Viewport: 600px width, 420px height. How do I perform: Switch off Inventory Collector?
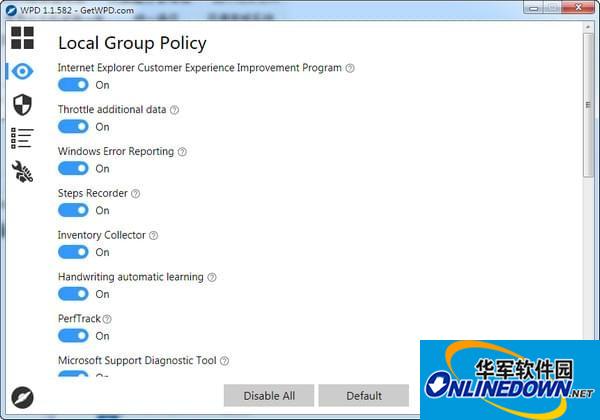pos(73,252)
